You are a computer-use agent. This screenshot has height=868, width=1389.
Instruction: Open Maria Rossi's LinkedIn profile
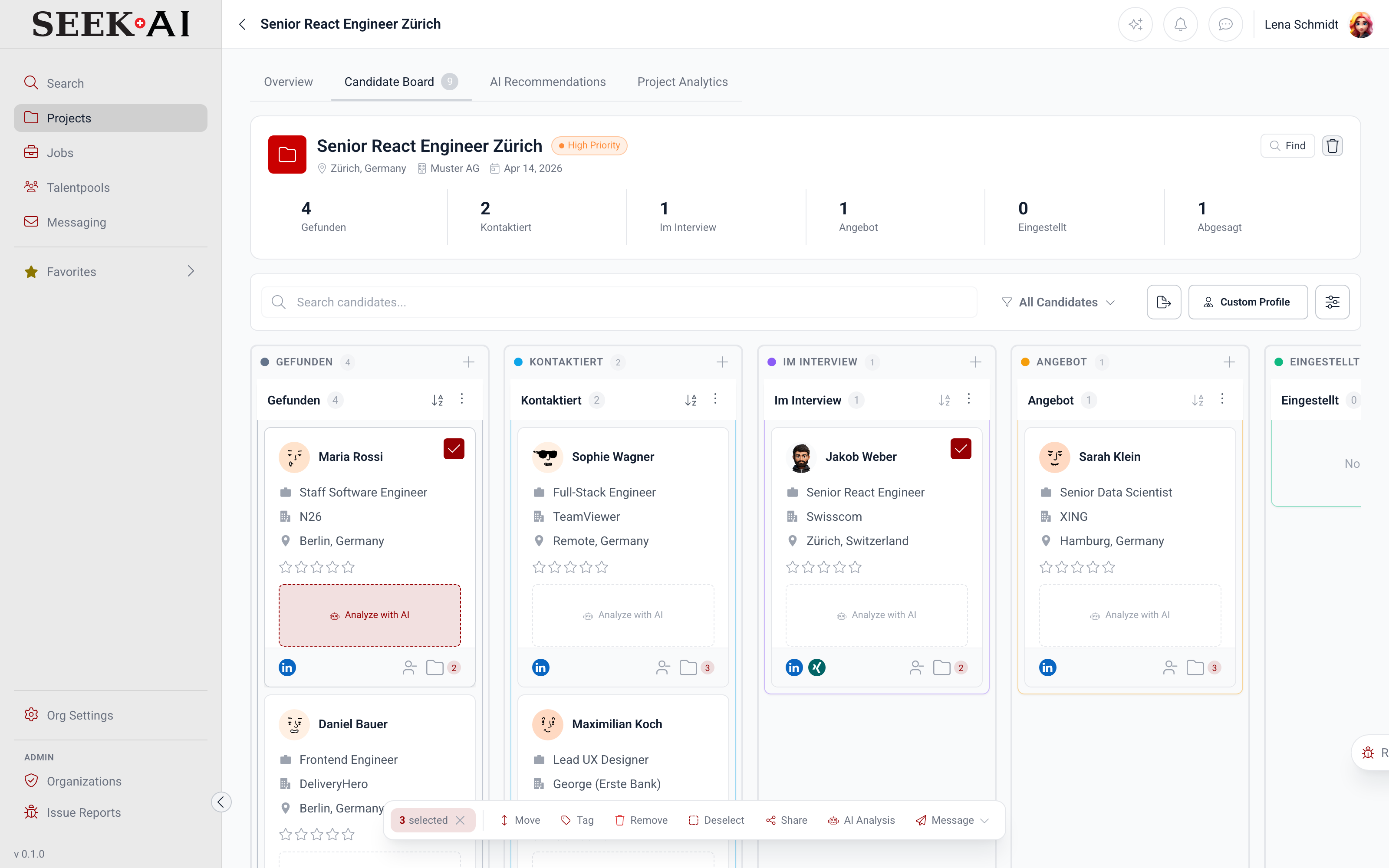287,667
